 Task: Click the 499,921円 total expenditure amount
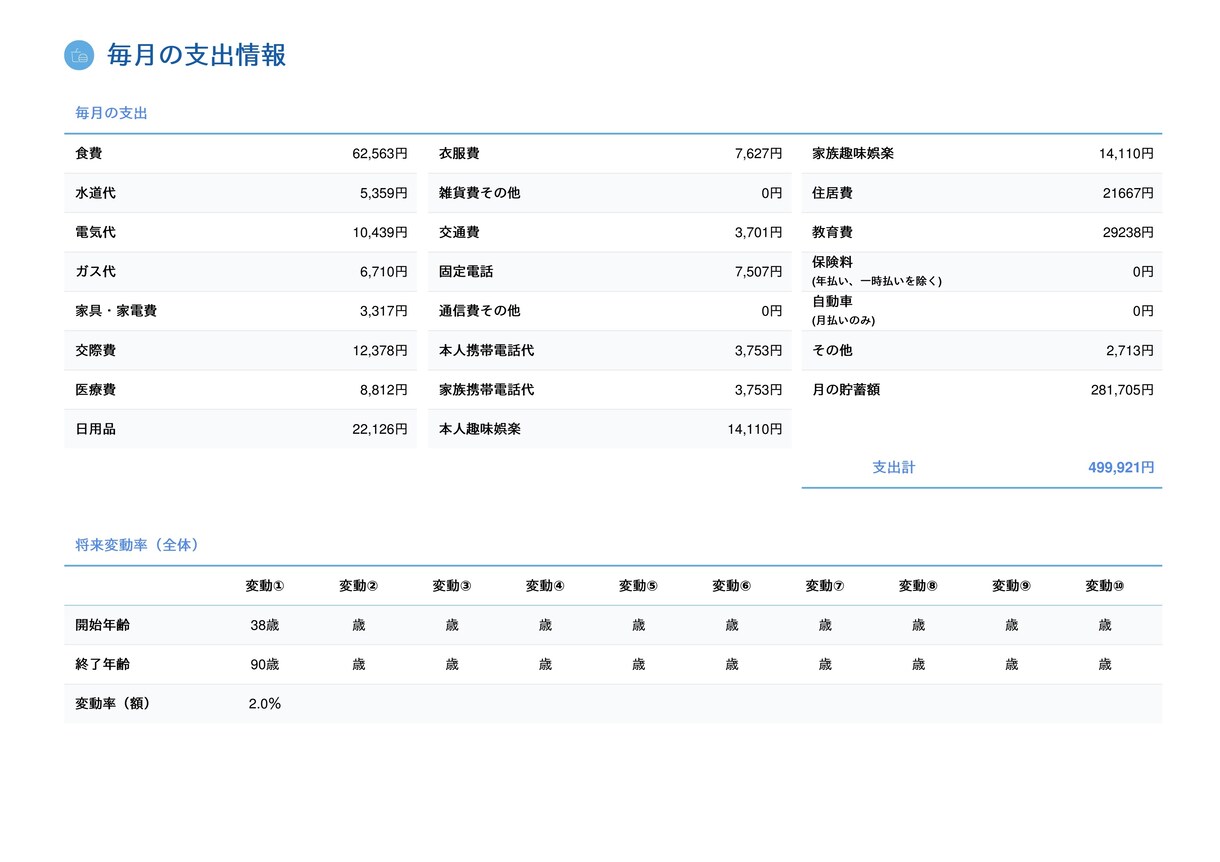pyautogui.click(x=1121, y=467)
